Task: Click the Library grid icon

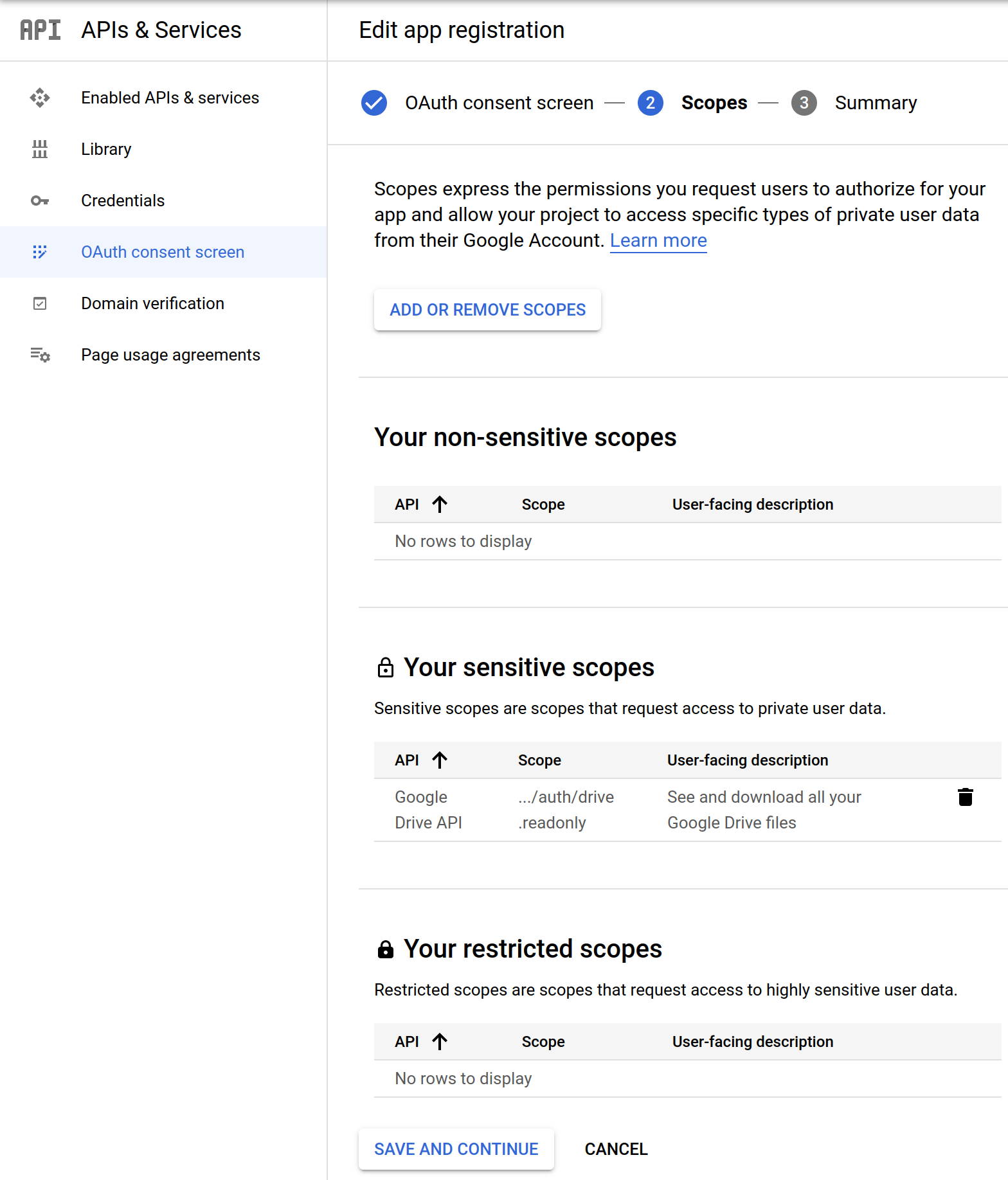Action: [x=40, y=149]
